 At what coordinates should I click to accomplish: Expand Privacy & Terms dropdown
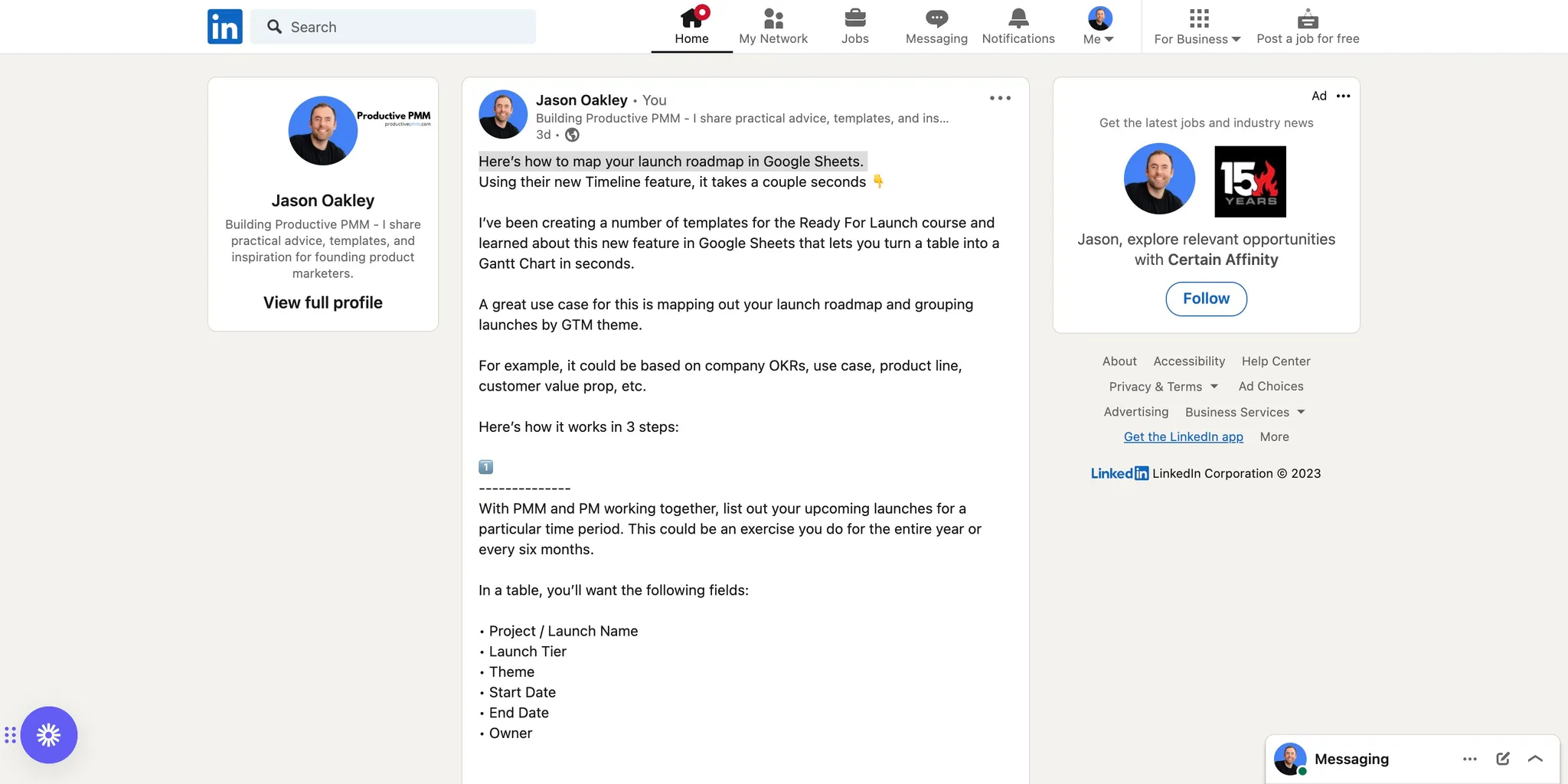[x=1164, y=387]
